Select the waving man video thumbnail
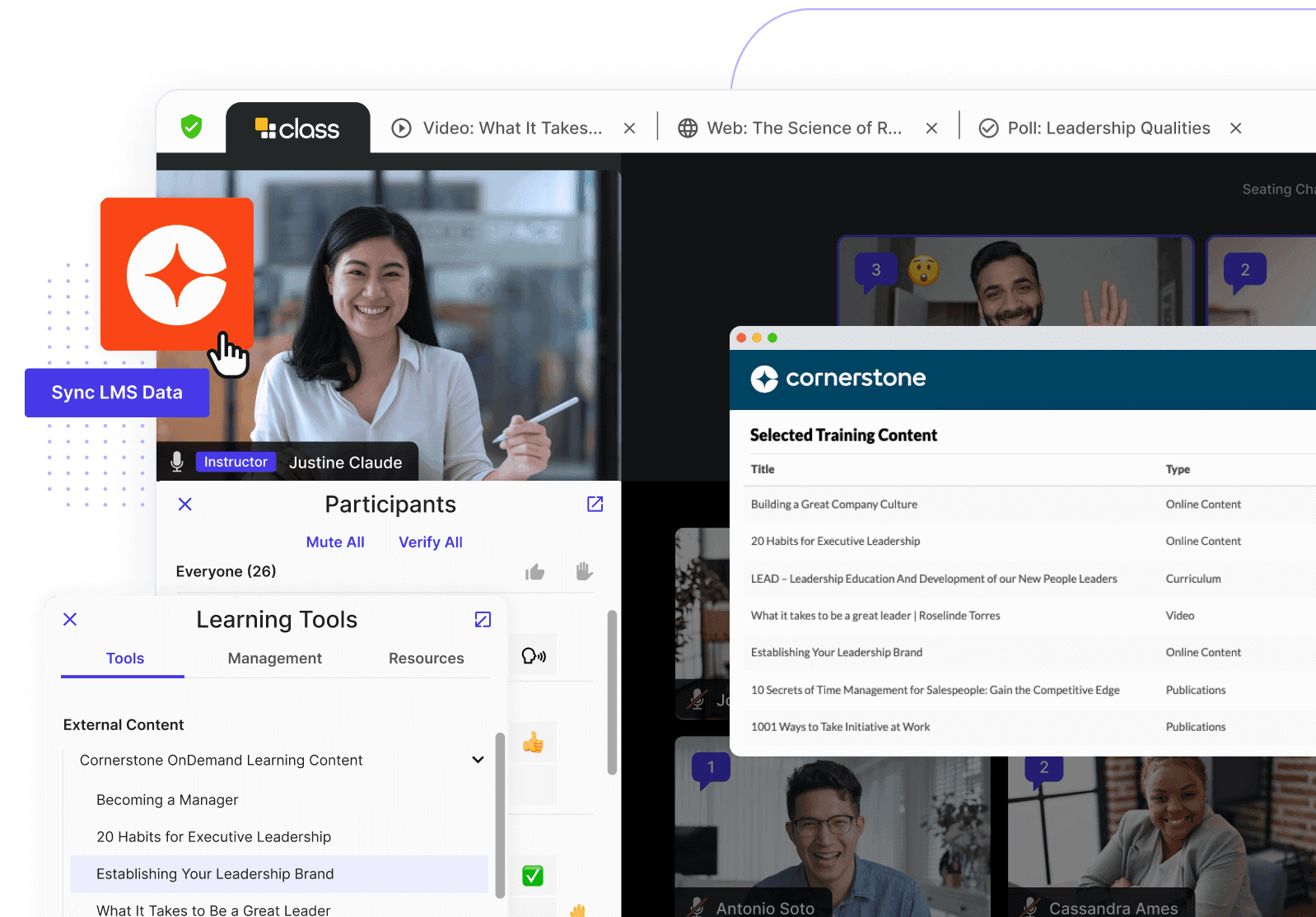This screenshot has width=1316, height=917. tap(1015, 281)
